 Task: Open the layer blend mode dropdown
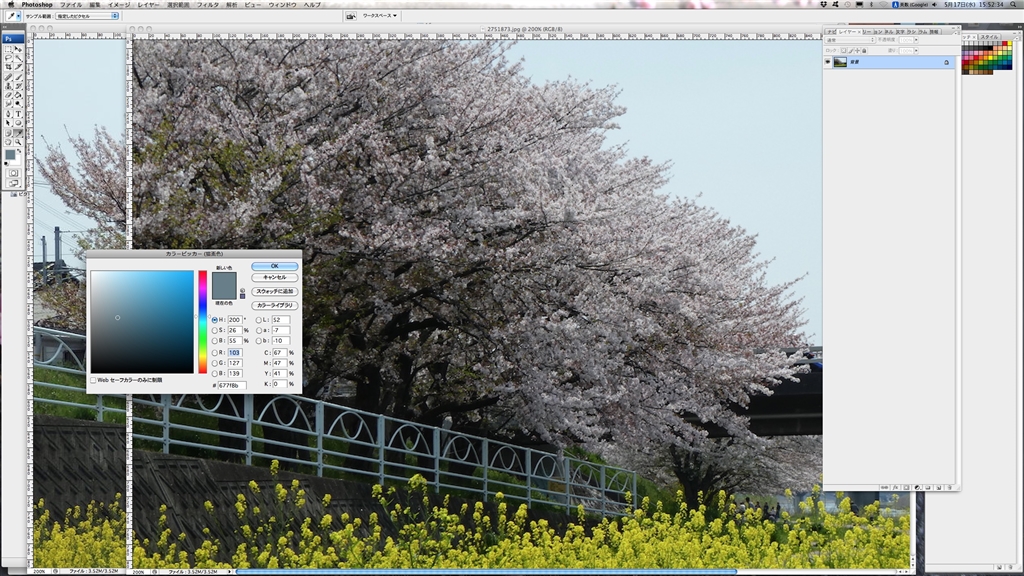click(x=850, y=40)
